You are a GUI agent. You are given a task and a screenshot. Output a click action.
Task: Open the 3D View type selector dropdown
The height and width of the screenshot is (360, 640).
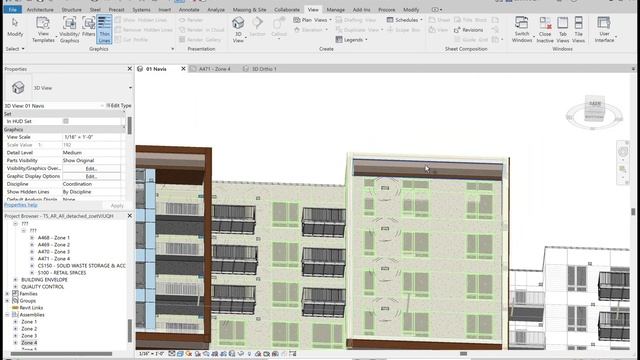(x=130, y=88)
